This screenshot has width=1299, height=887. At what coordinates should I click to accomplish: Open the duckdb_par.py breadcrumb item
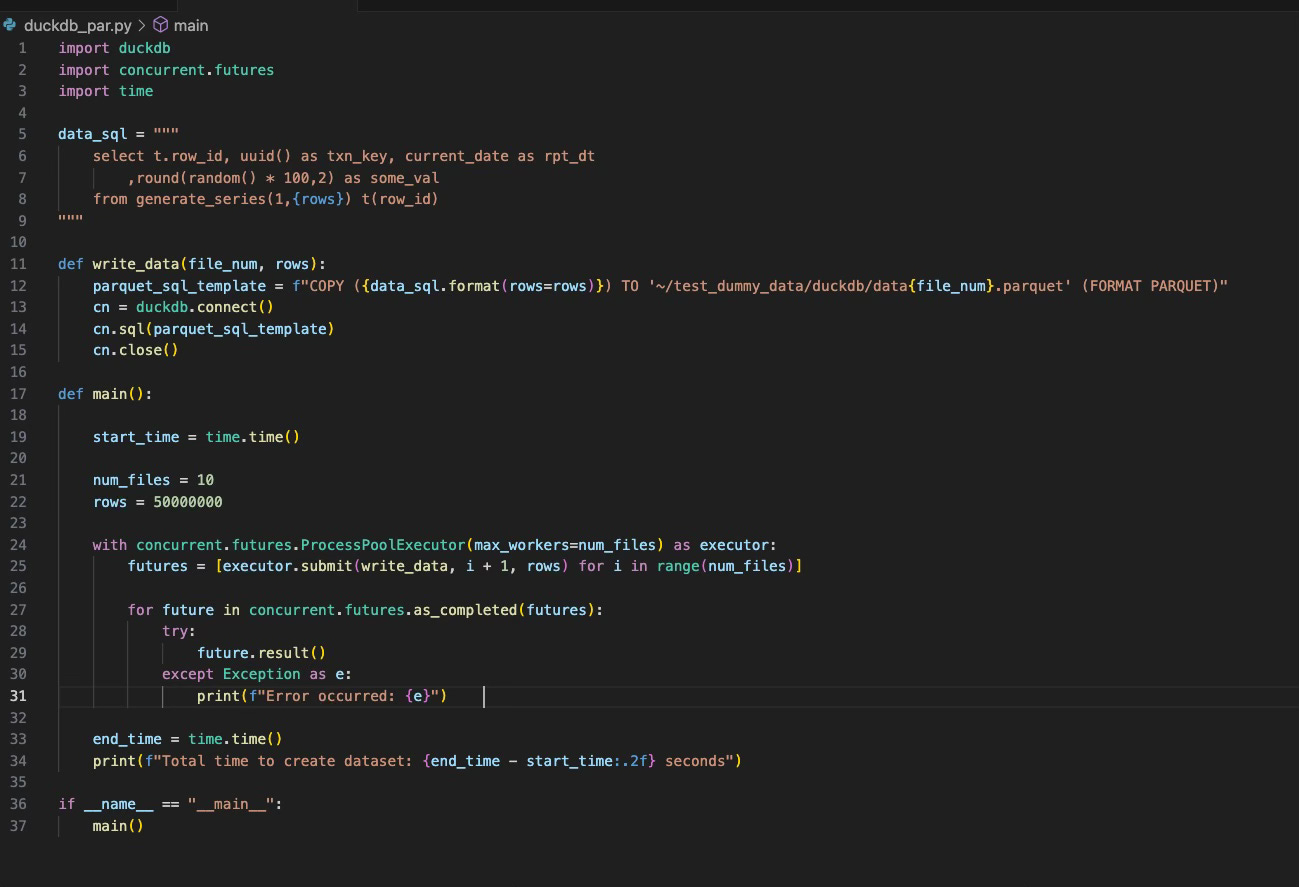pos(77,25)
